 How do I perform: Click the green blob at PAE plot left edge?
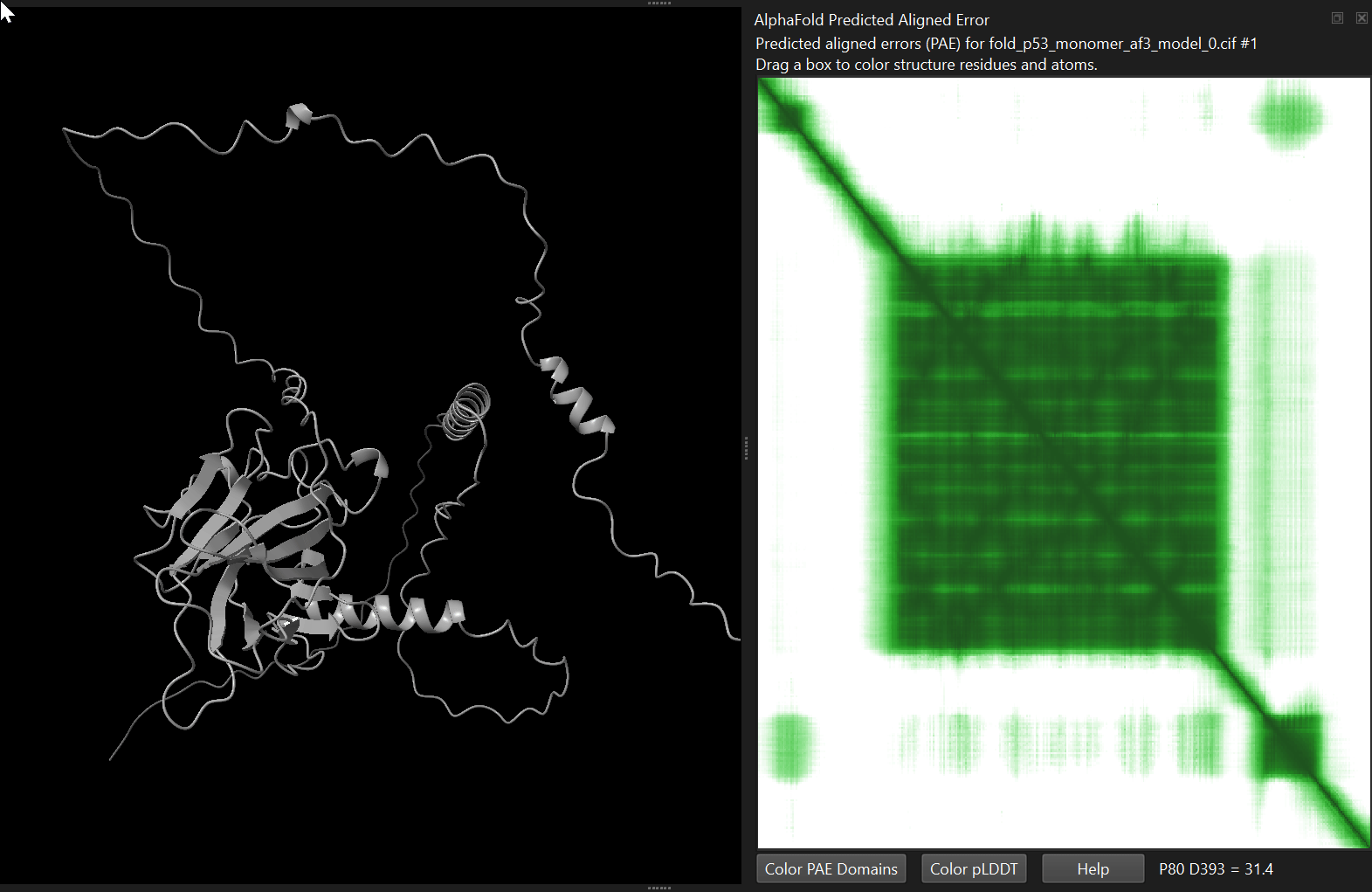(x=789, y=745)
